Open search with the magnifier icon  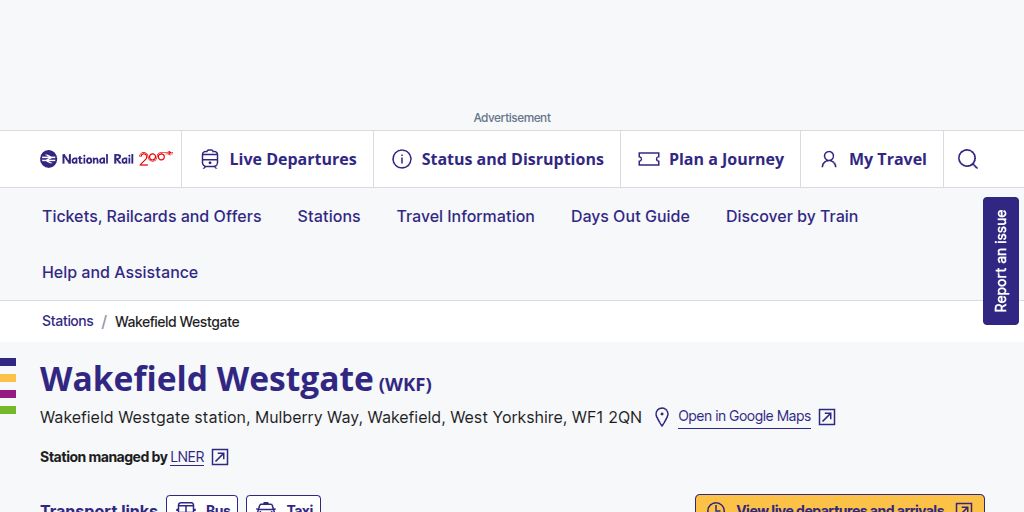coord(968,159)
